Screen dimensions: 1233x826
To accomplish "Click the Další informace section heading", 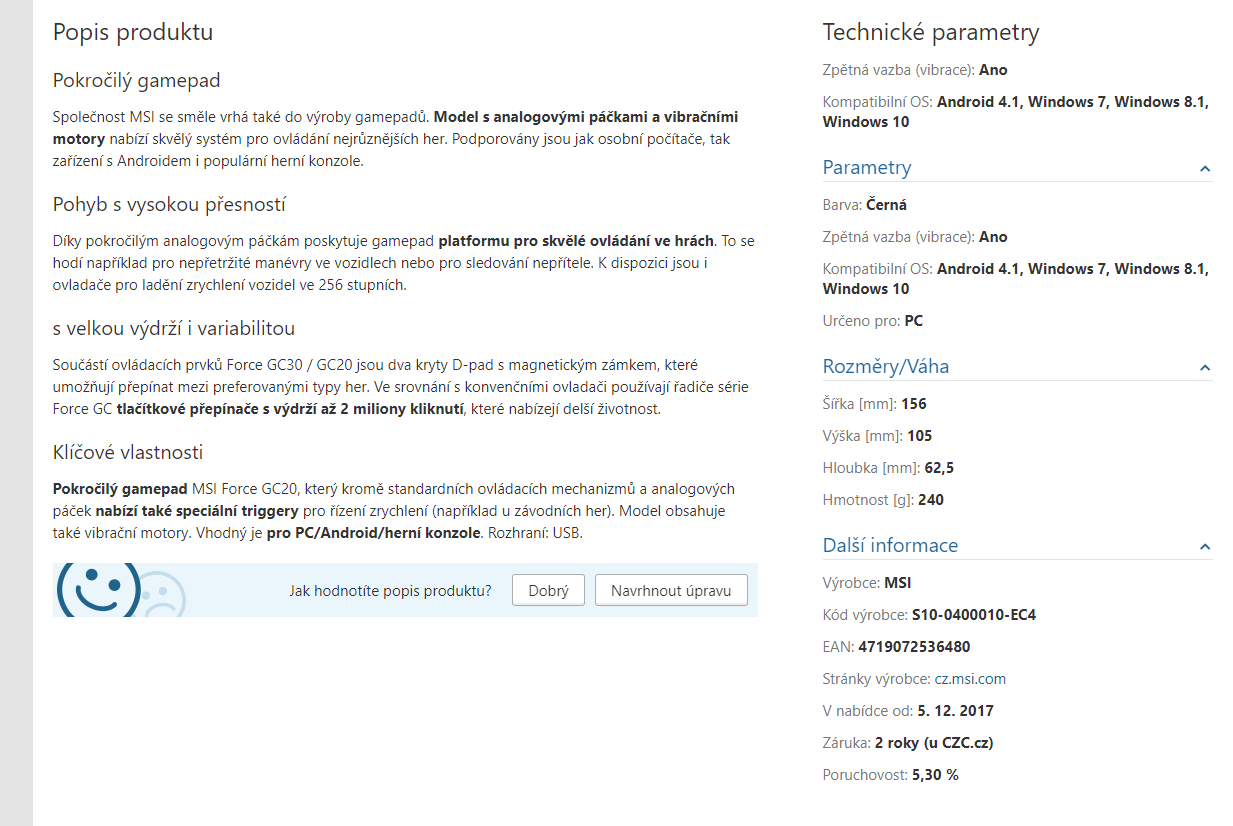I will [x=890, y=545].
